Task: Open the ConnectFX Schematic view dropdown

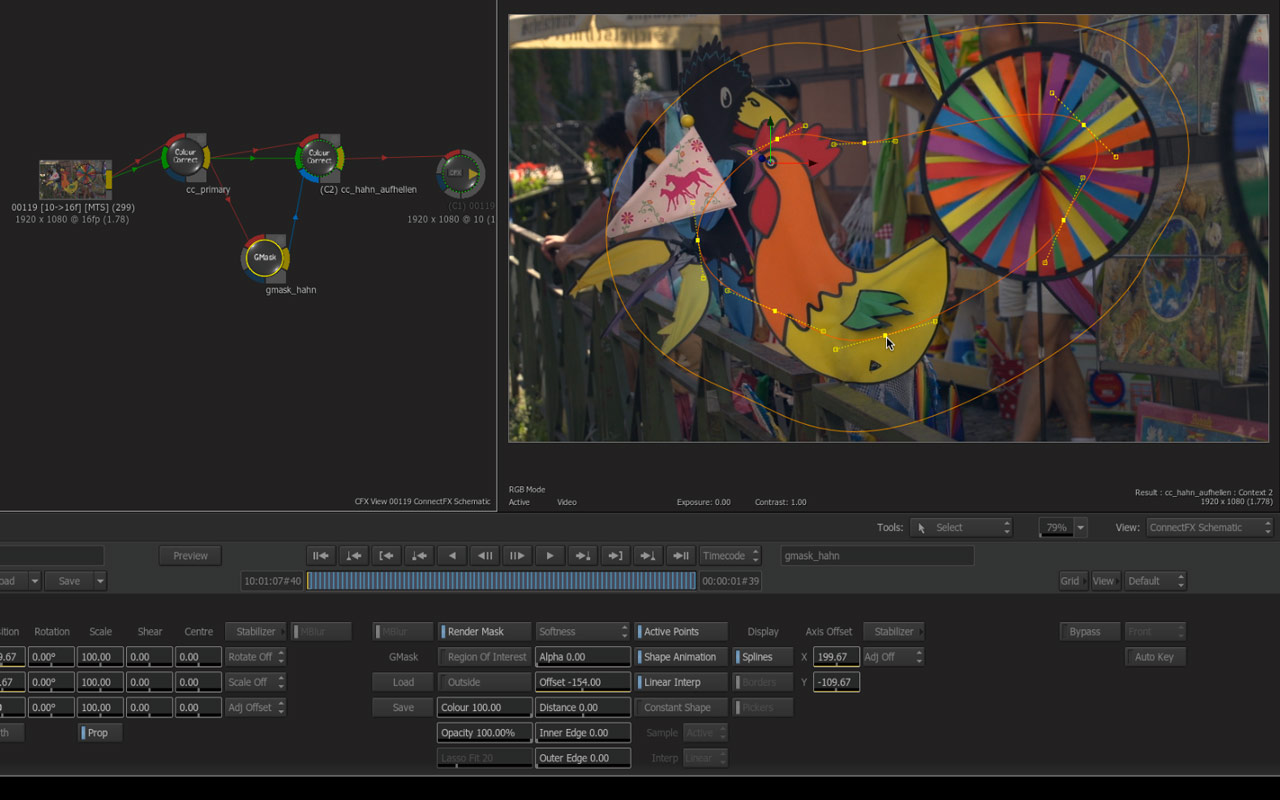Action: click(1210, 527)
